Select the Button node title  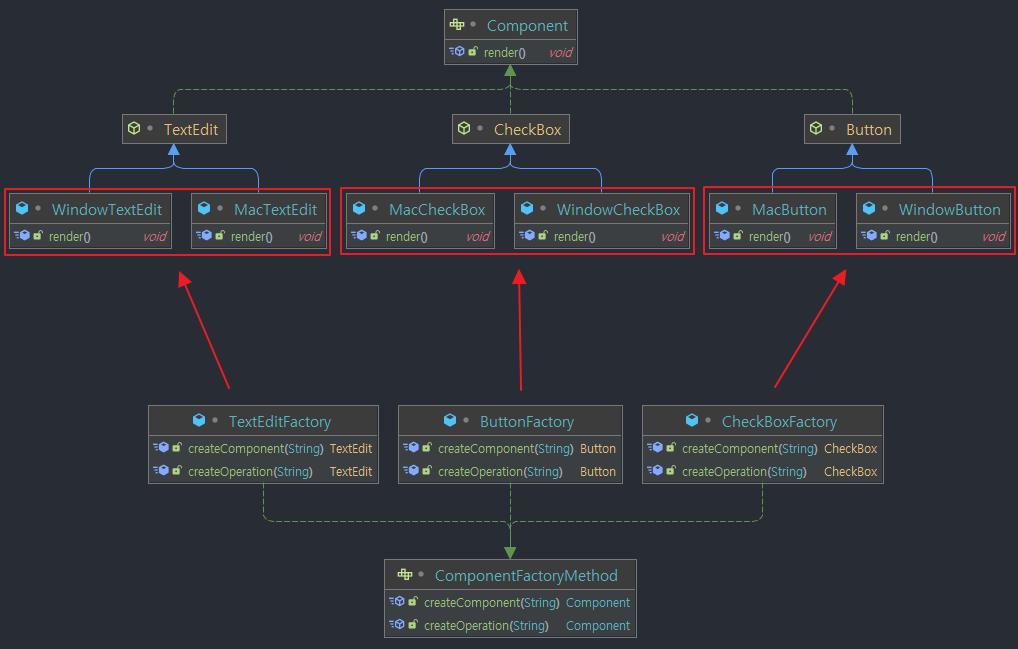(869, 130)
